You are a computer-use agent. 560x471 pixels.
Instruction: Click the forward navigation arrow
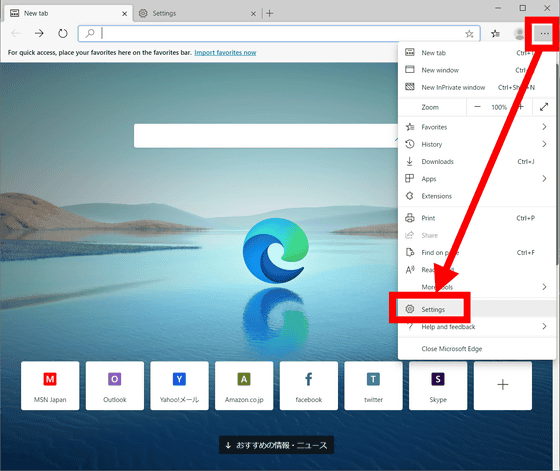pos(39,34)
